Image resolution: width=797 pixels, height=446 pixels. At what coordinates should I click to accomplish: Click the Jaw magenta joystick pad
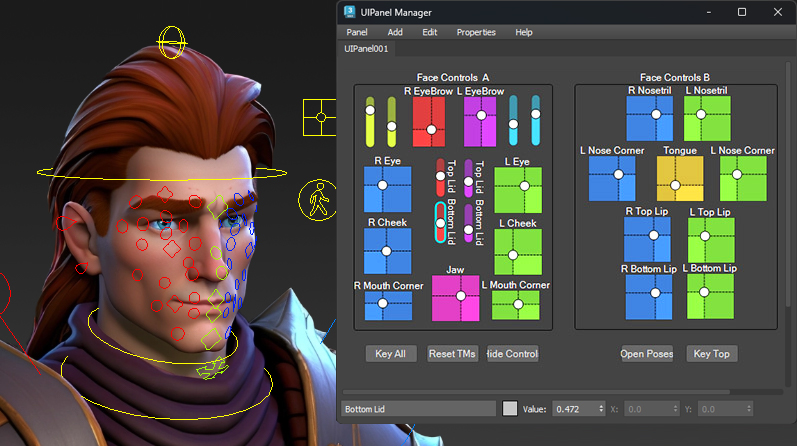pyautogui.click(x=455, y=299)
